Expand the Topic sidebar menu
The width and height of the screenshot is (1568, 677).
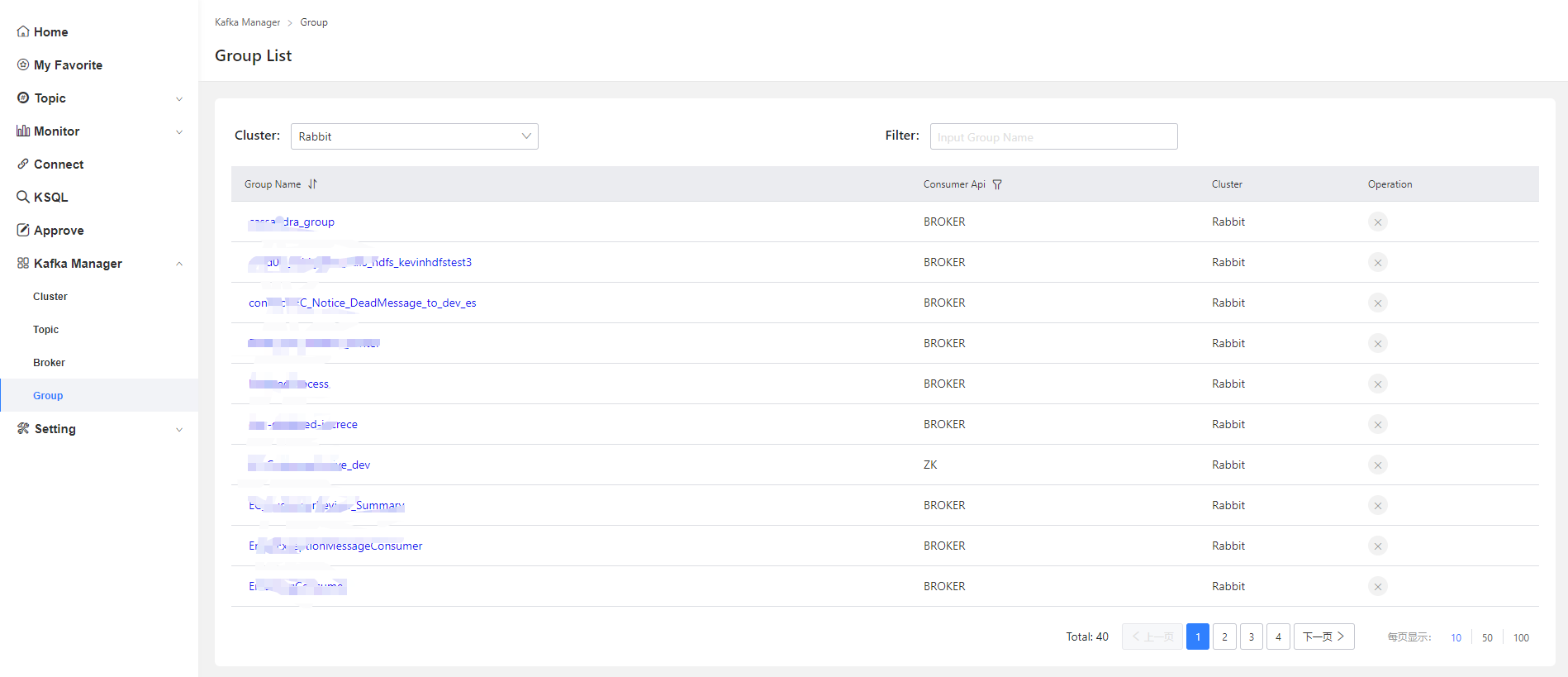(x=179, y=99)
